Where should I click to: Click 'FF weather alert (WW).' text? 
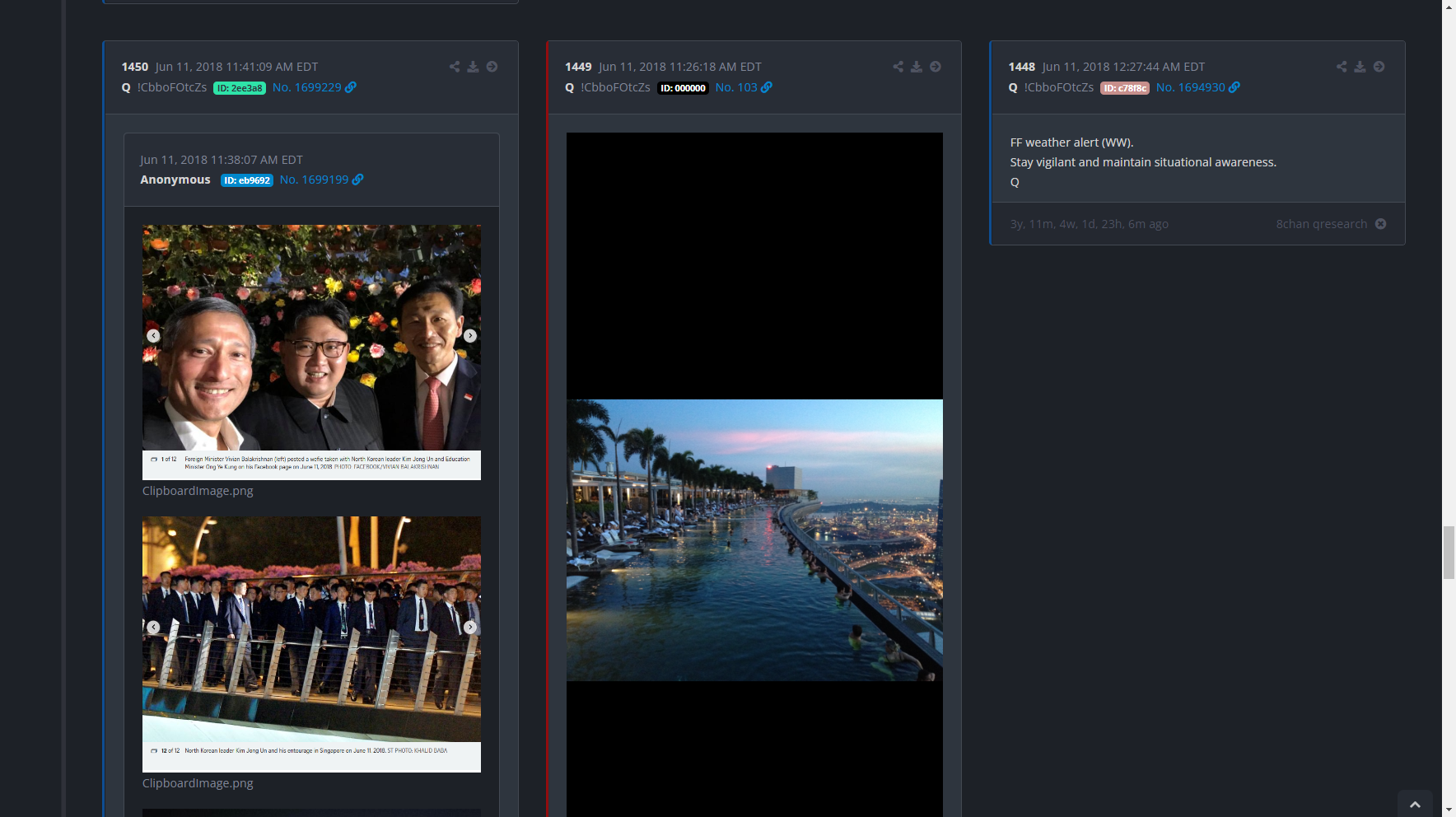1071,142
